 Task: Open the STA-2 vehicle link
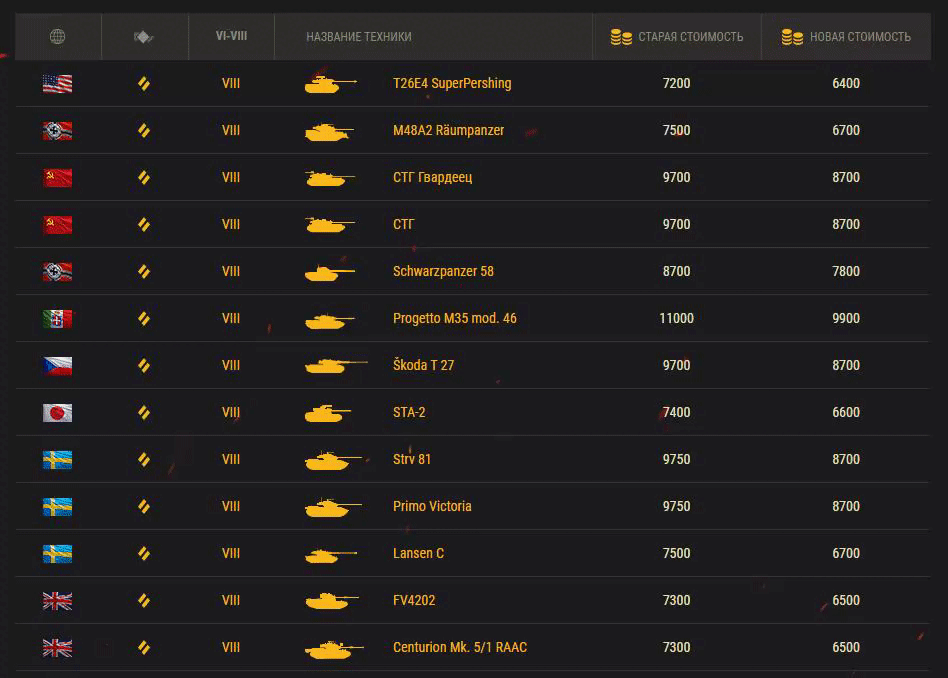pos(409,412)
